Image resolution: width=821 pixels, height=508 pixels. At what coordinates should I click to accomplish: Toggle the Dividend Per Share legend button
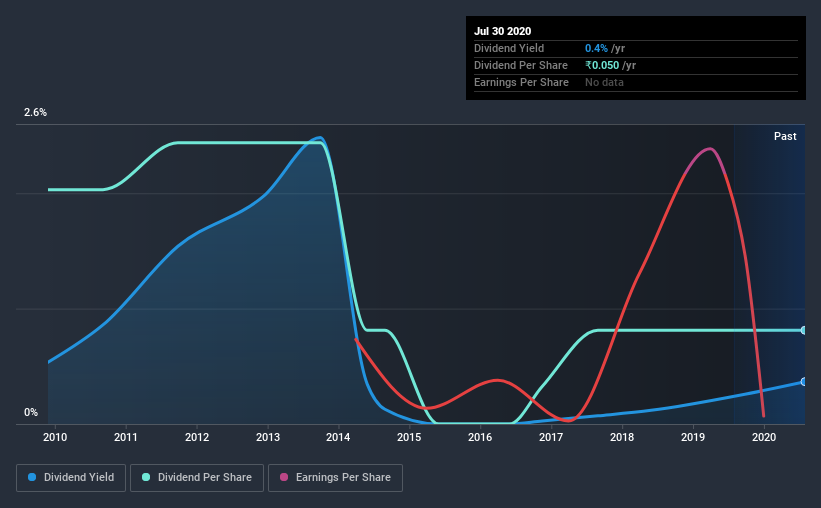pyautogui.click(x=197, y=478)
